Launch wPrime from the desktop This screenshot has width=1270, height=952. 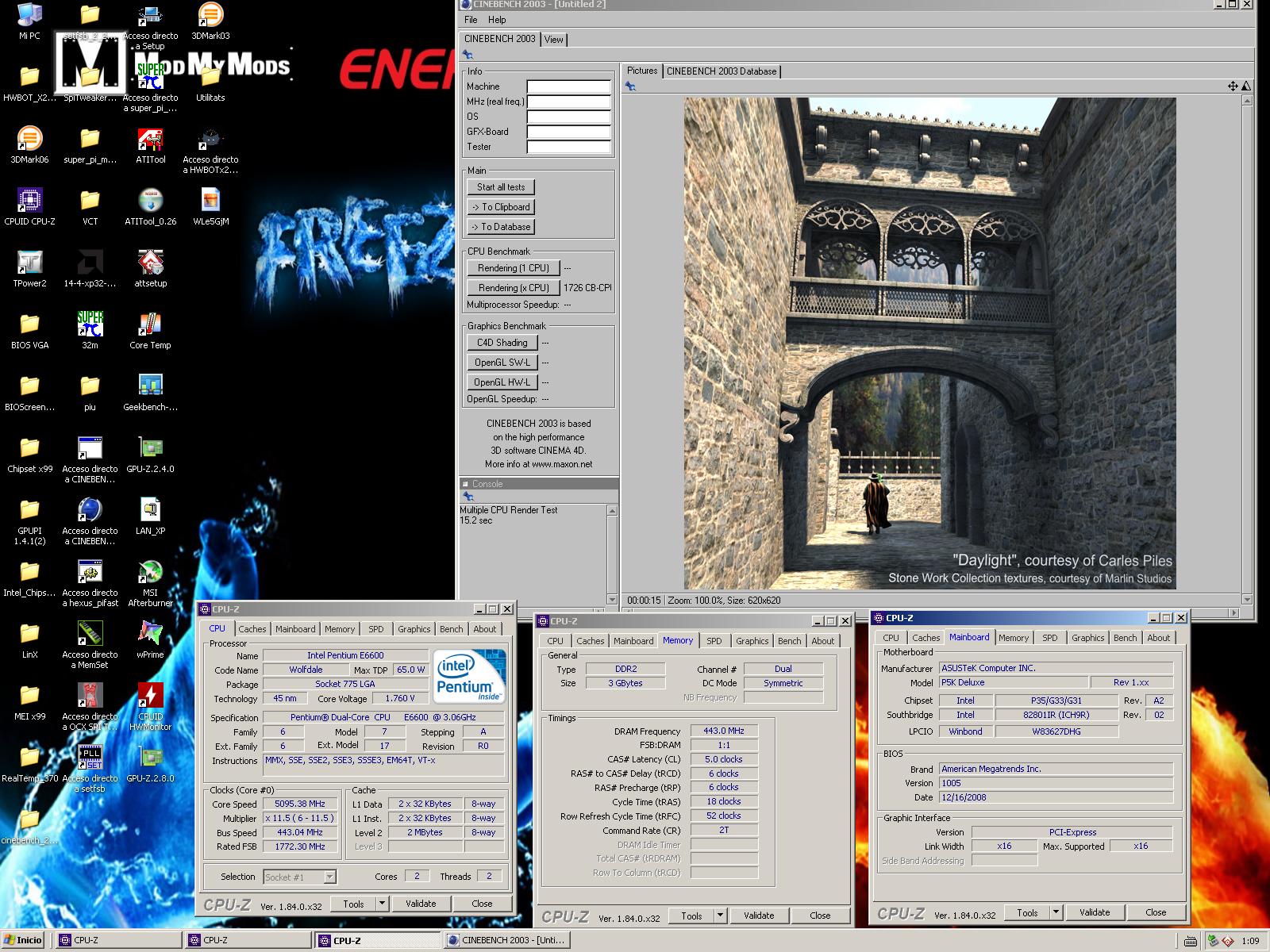[x=150, y=640]
